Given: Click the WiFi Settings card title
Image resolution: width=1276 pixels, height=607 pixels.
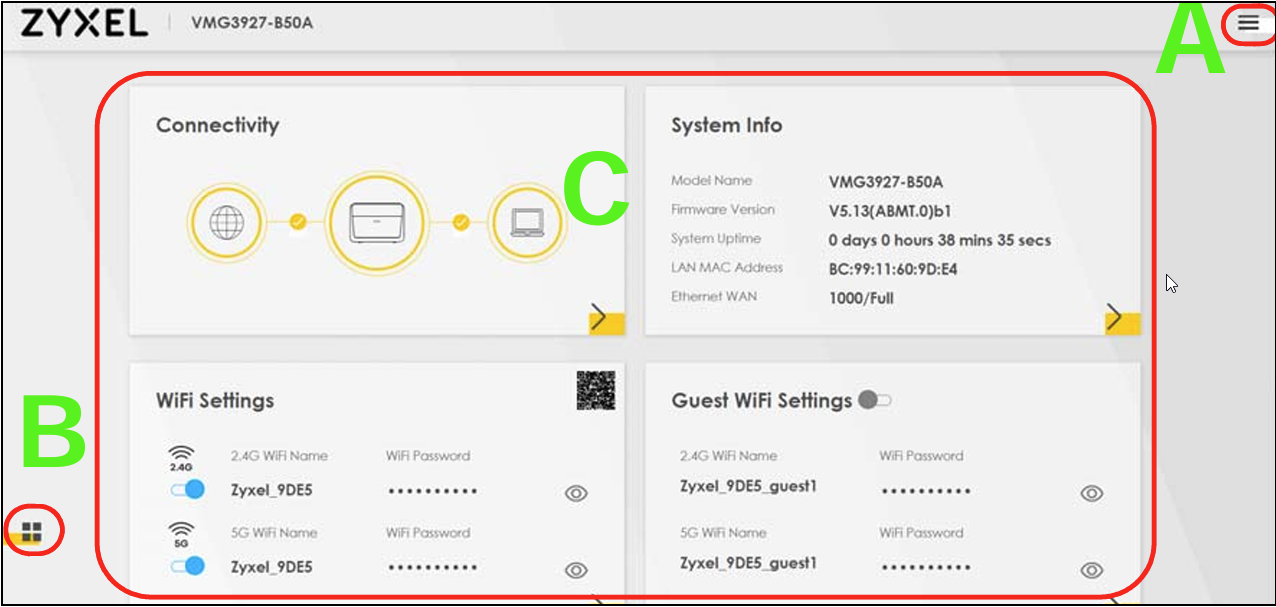Looking at the screenshot, I should pos(215,401).
